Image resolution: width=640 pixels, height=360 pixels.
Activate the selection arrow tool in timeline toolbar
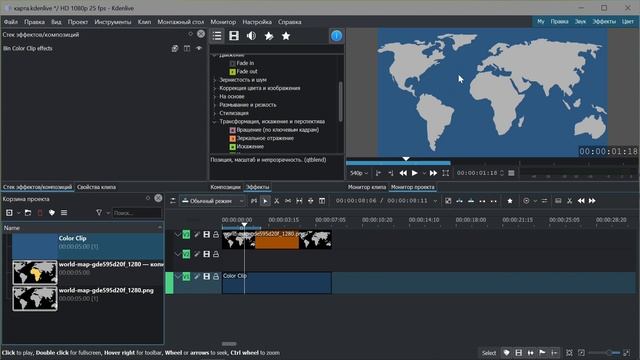(x=265, y=201)
